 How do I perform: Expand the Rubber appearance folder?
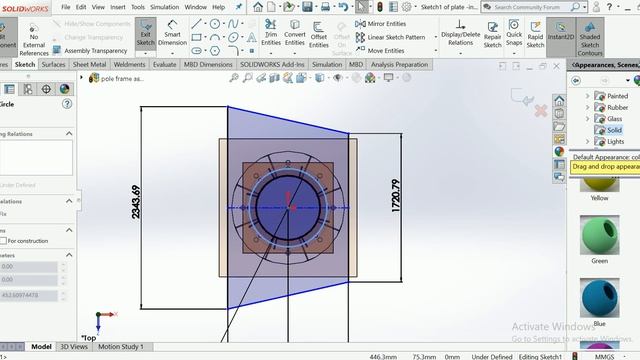pos(588,107)
